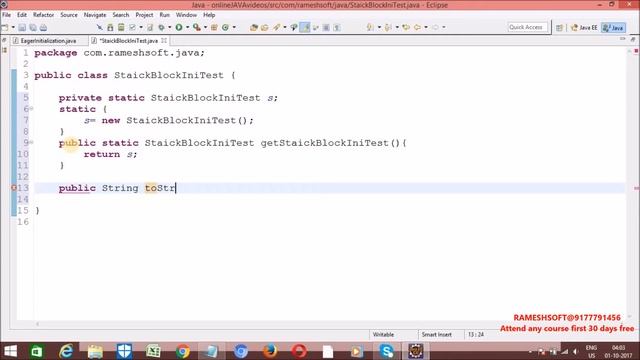Open the Source menu
Viewport: 640px width, 360px height.
click(x=69, y=15)
